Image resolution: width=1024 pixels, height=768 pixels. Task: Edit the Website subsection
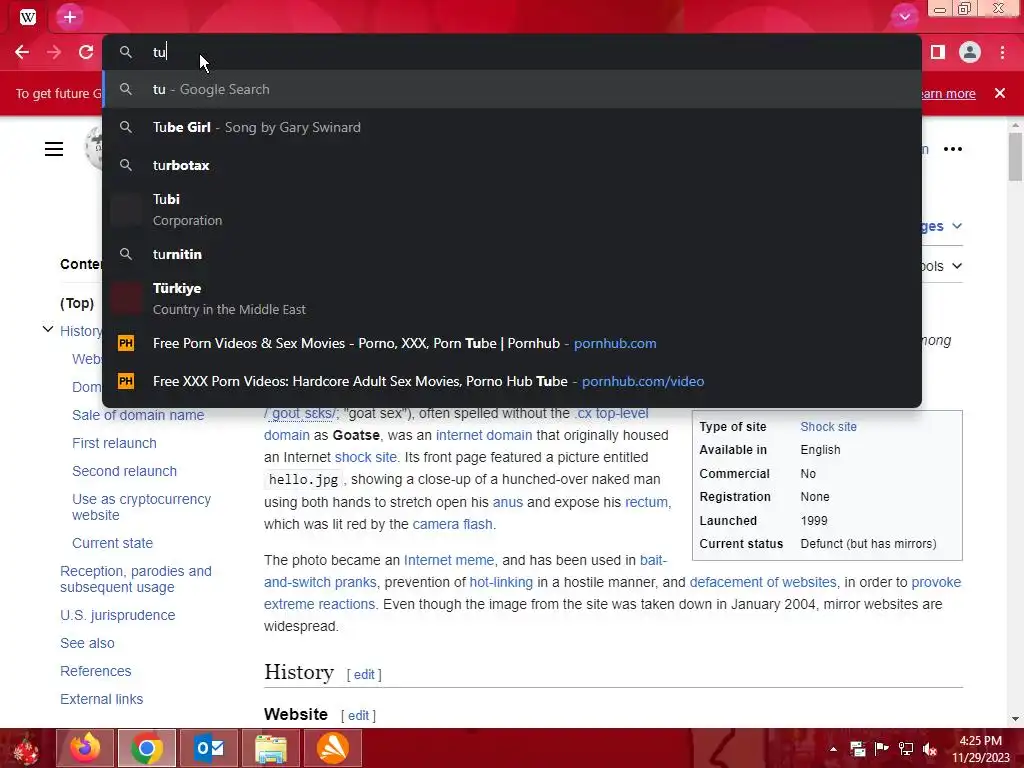click(x=358, y=716)
